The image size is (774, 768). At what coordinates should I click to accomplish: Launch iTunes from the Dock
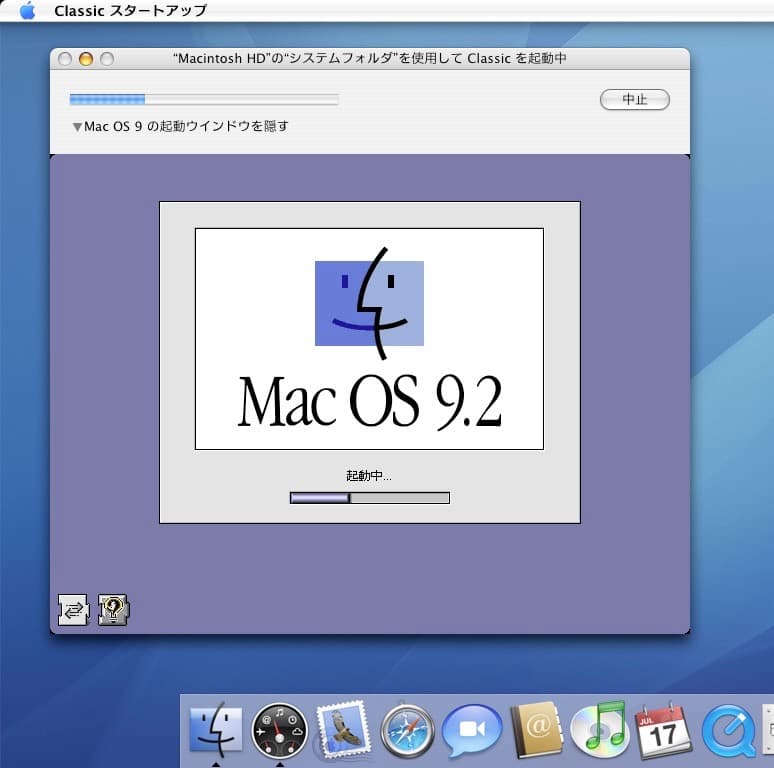tap(600, 730)
